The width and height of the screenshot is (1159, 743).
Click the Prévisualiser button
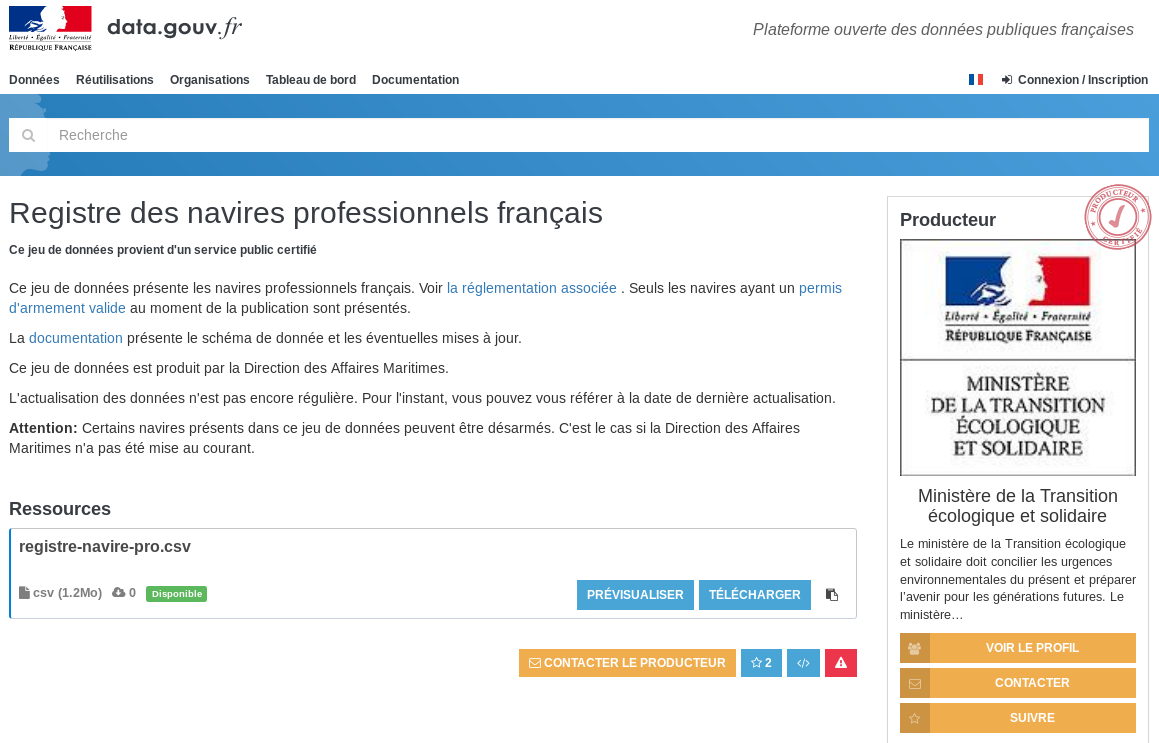coord(635,595)
